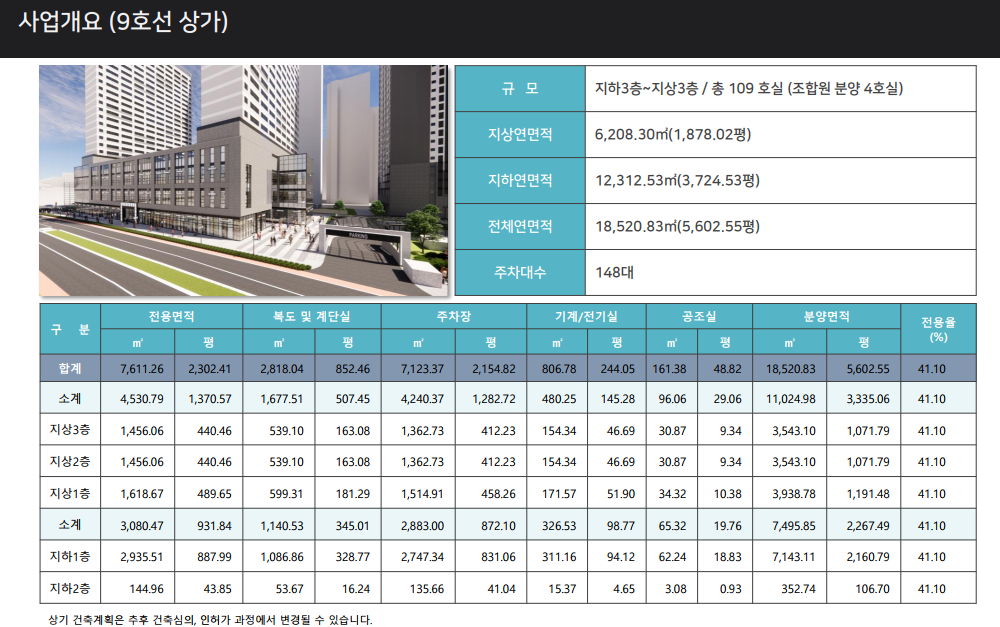Click the '복도 및 계단실' column header
1000x627 pixels.
point(312,316)
